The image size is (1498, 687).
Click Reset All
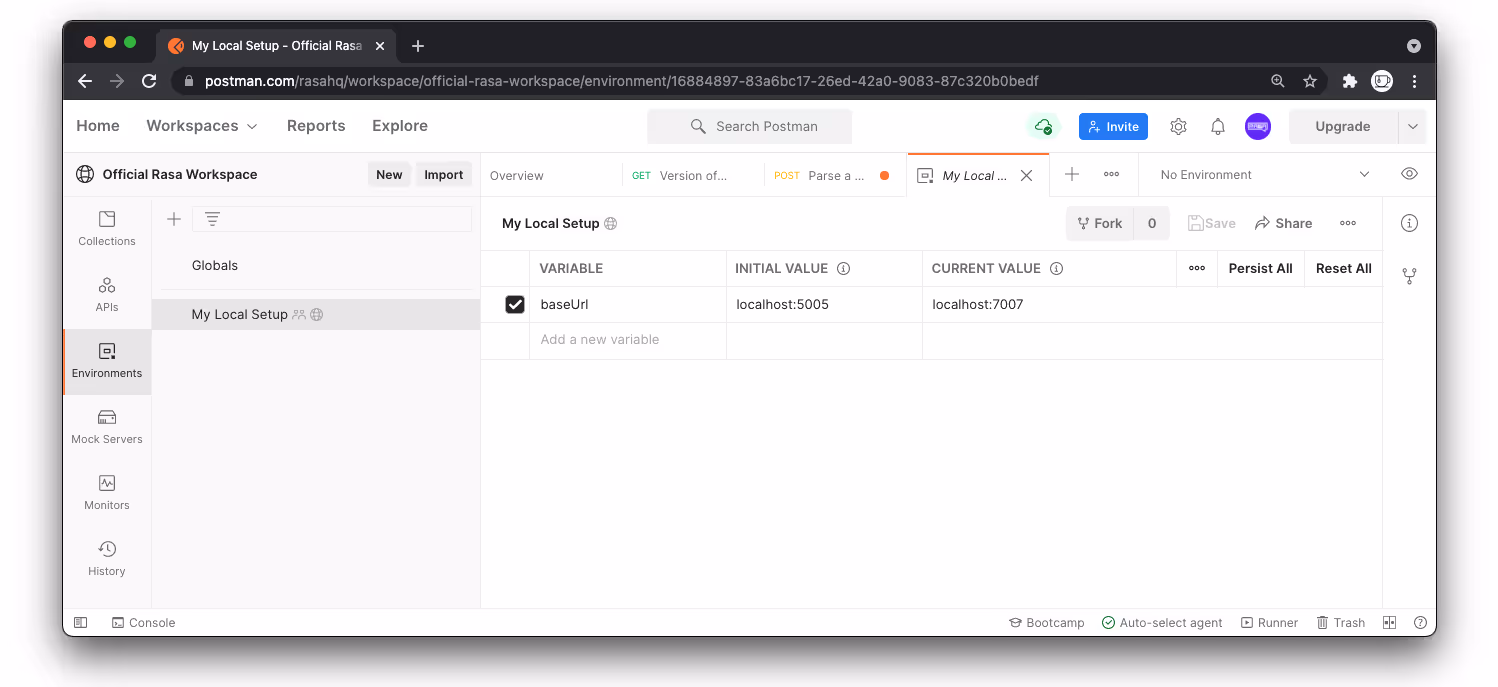pyautogui.click(x=1344, y=268)
